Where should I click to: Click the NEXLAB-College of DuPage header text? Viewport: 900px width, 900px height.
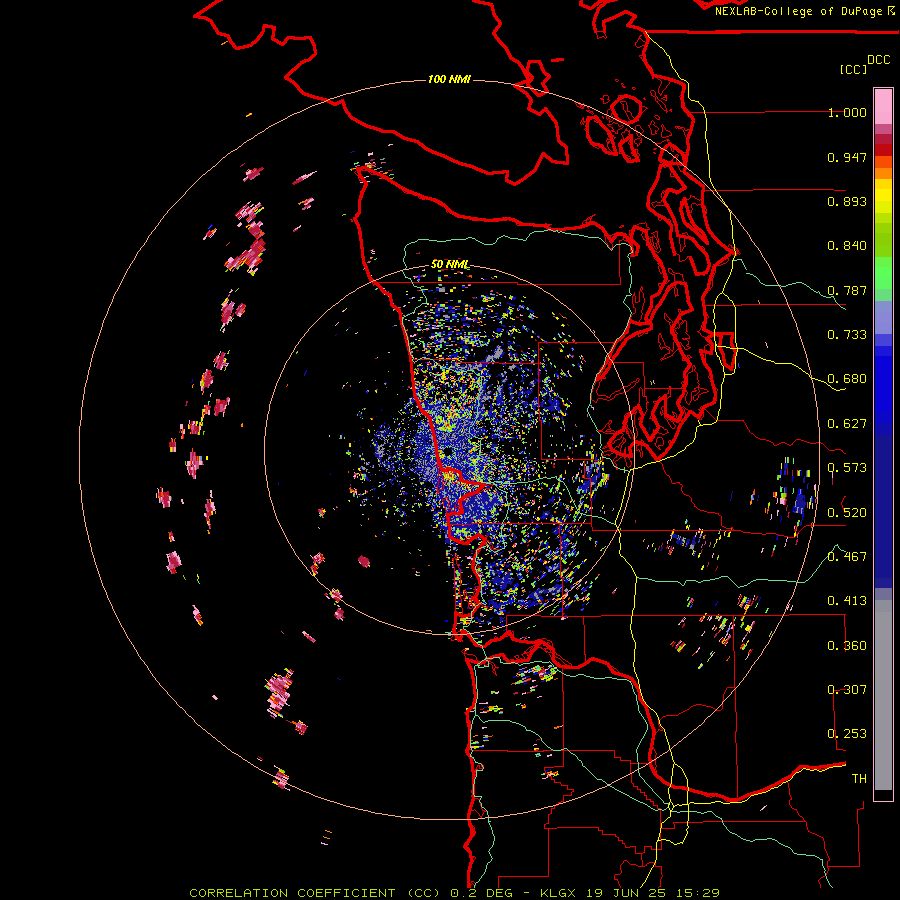pyautogui.click(x=798, y=11)
